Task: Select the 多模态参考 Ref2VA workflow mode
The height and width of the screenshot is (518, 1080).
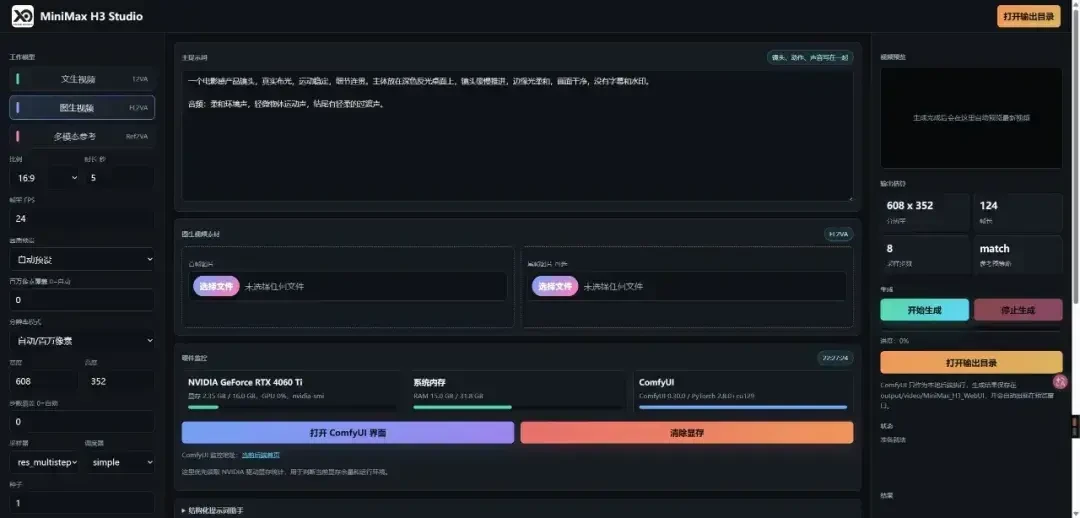Action: point(82,136)
